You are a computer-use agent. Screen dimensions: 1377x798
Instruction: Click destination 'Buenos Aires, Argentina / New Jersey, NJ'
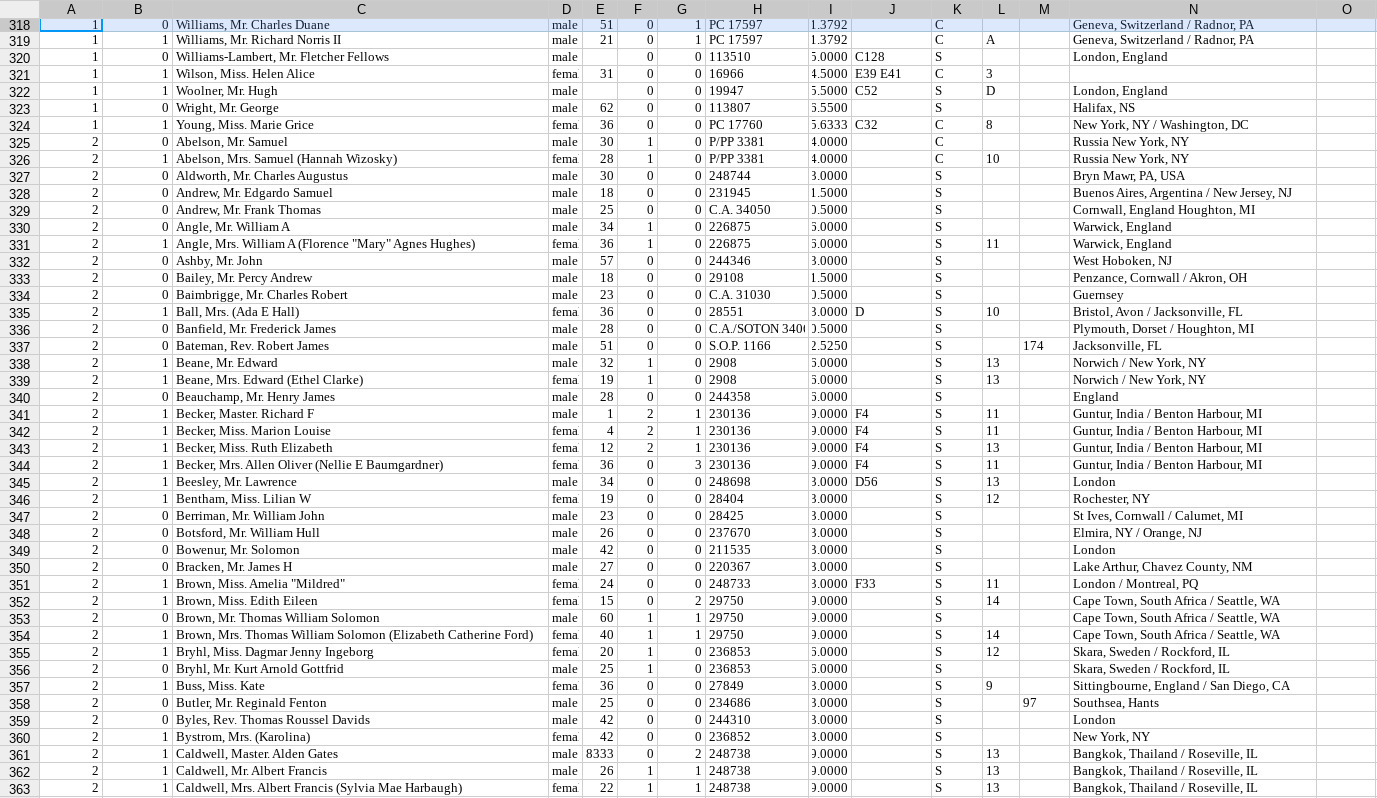[x=1193, y=193]
